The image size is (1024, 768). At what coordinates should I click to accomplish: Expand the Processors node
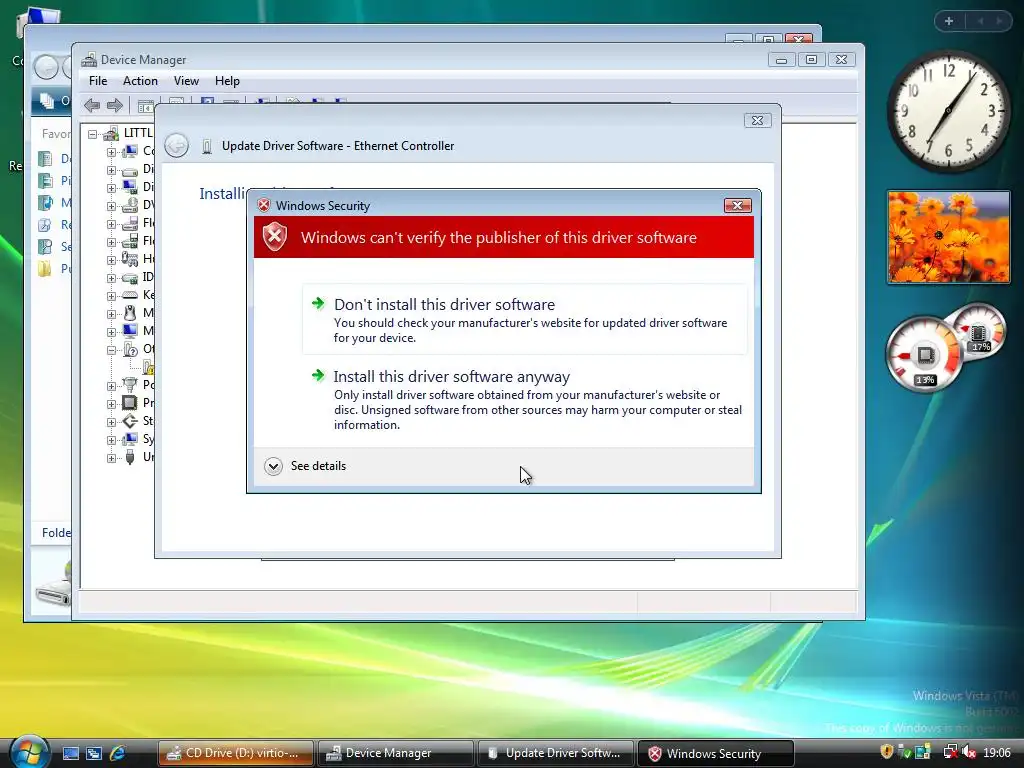[x=111, y=404]
